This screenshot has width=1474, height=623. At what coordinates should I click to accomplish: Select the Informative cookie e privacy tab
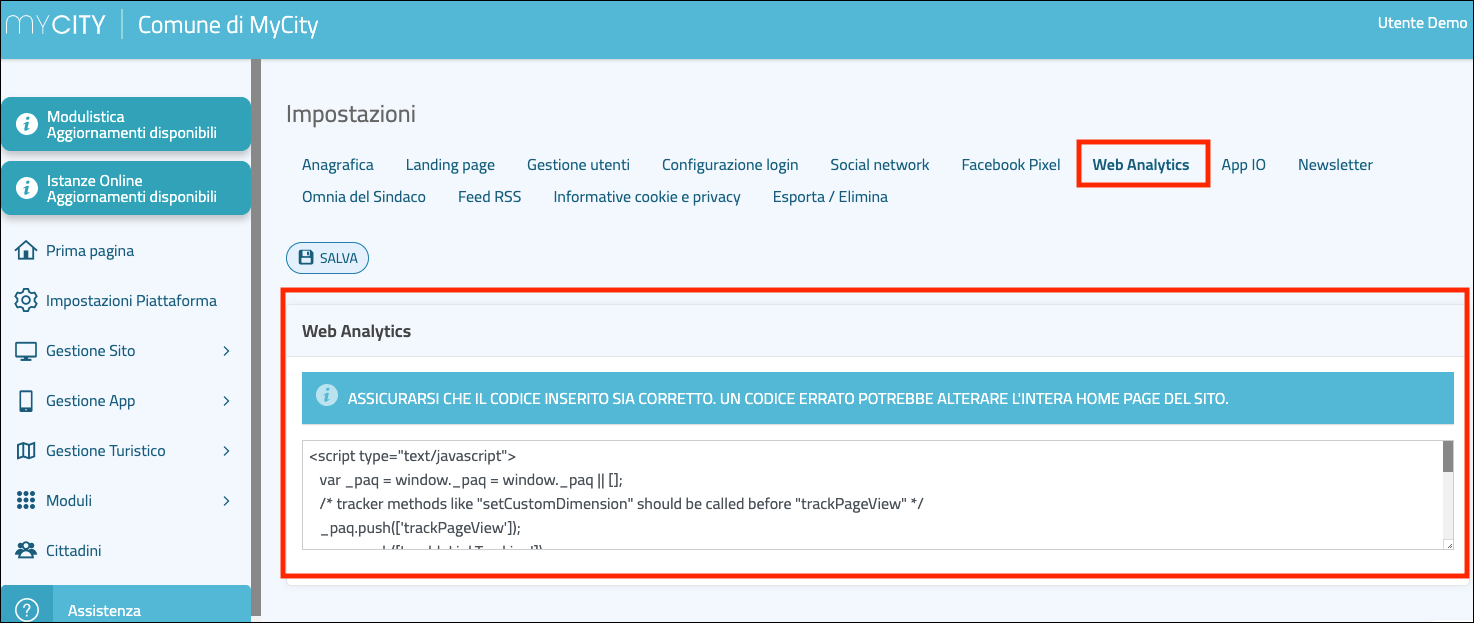click(x=646, y=197)
